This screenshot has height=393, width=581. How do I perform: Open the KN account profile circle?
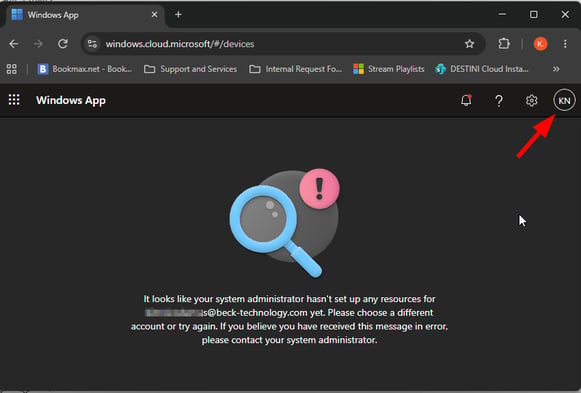pos(564,100)
